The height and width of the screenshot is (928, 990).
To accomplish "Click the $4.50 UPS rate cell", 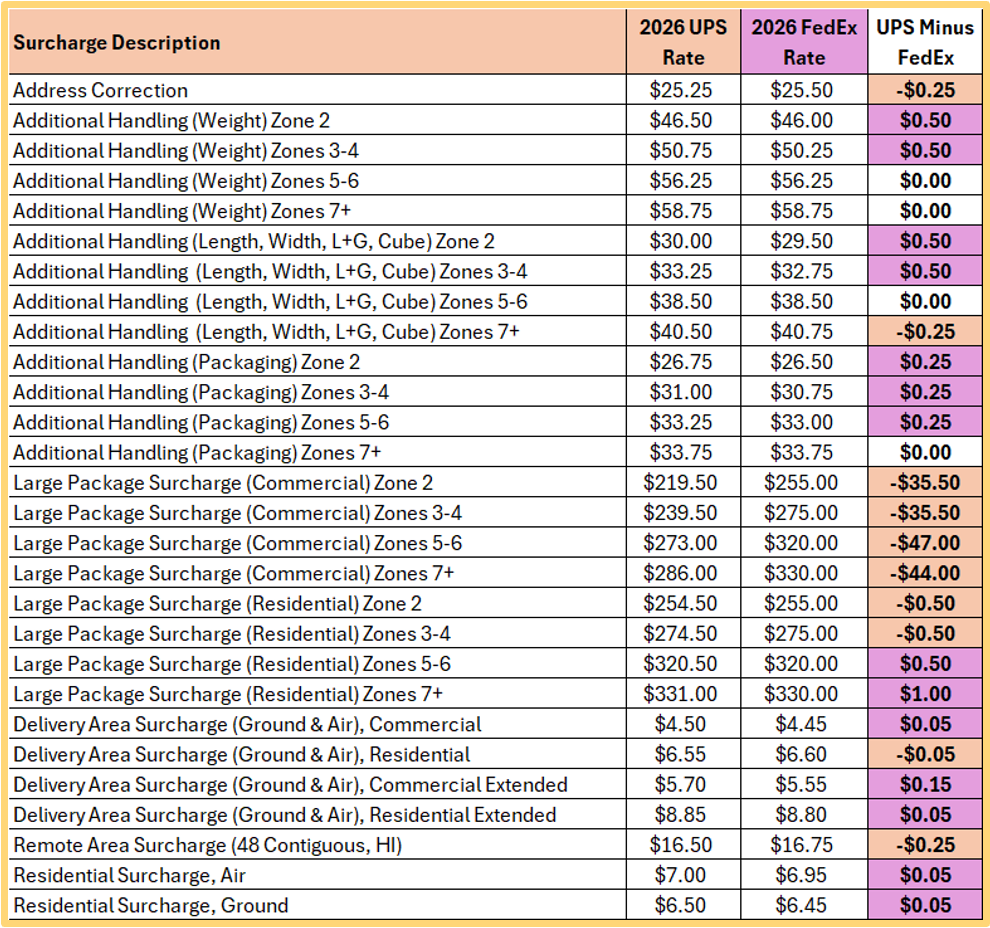I will pyautogui.click(x=683, y=725).
